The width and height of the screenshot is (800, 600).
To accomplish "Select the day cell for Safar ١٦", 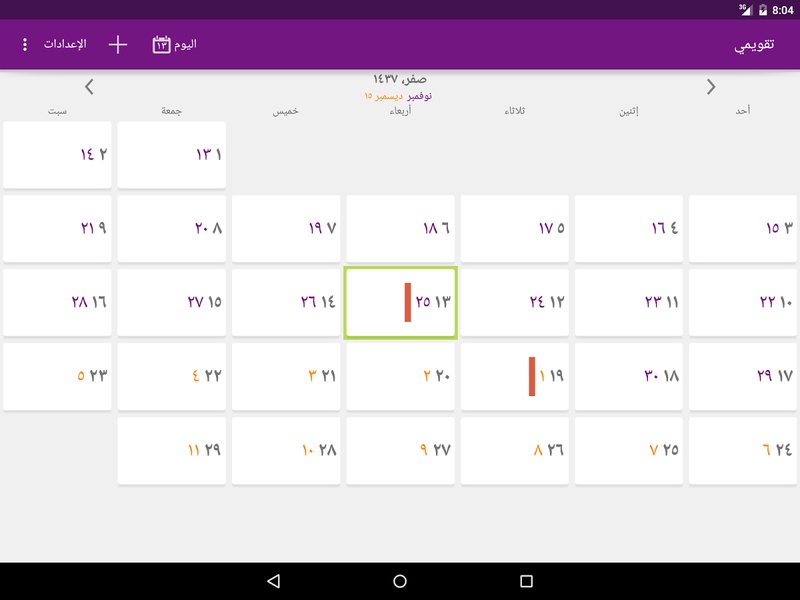I will (x=57, y=302).
